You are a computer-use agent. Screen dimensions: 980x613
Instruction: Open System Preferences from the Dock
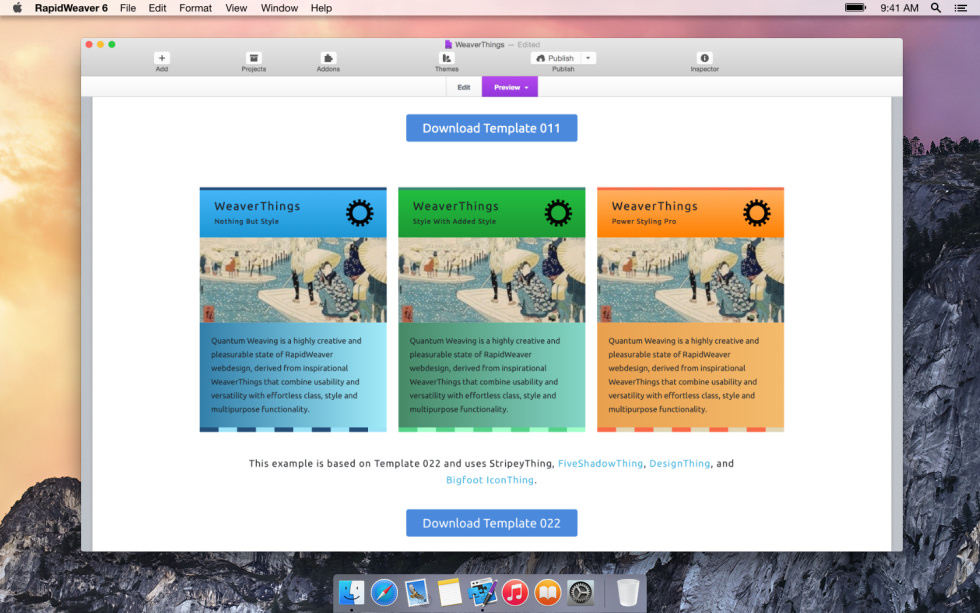[x=580, y=592]
